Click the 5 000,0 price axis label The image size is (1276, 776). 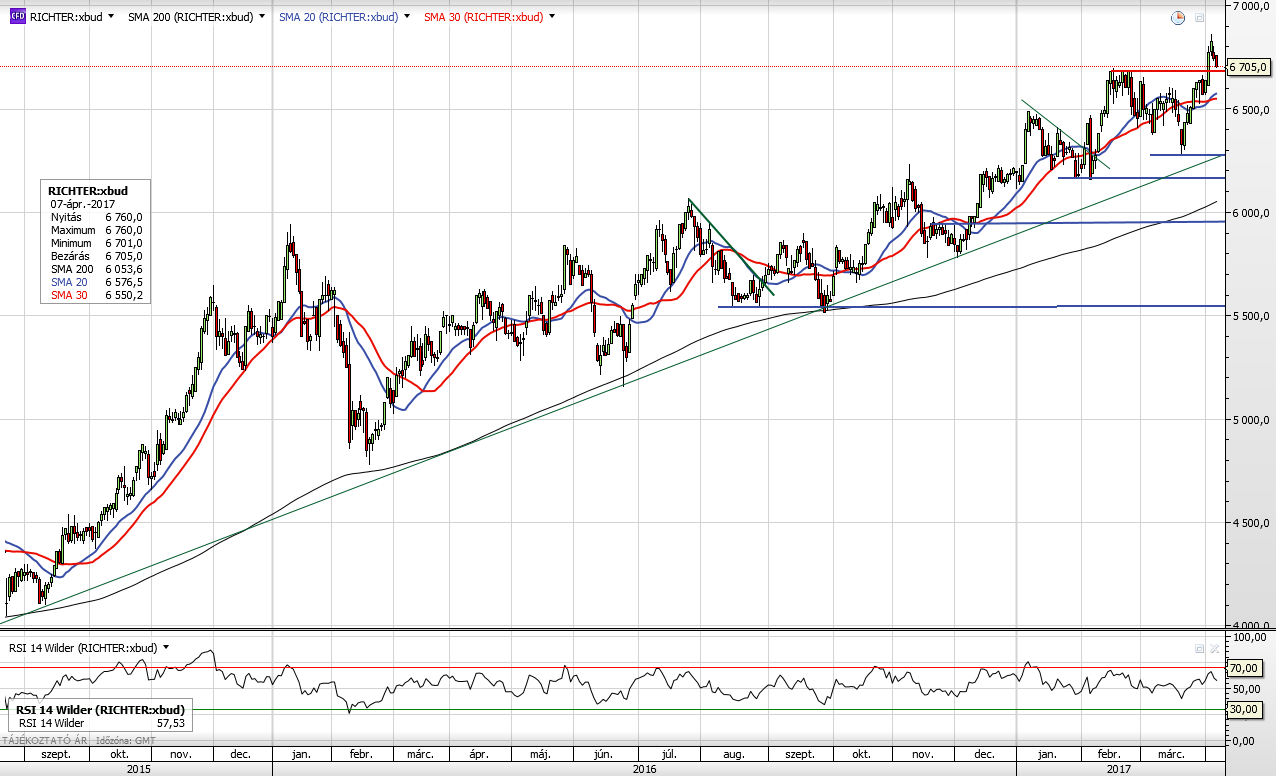[1249, 420]
